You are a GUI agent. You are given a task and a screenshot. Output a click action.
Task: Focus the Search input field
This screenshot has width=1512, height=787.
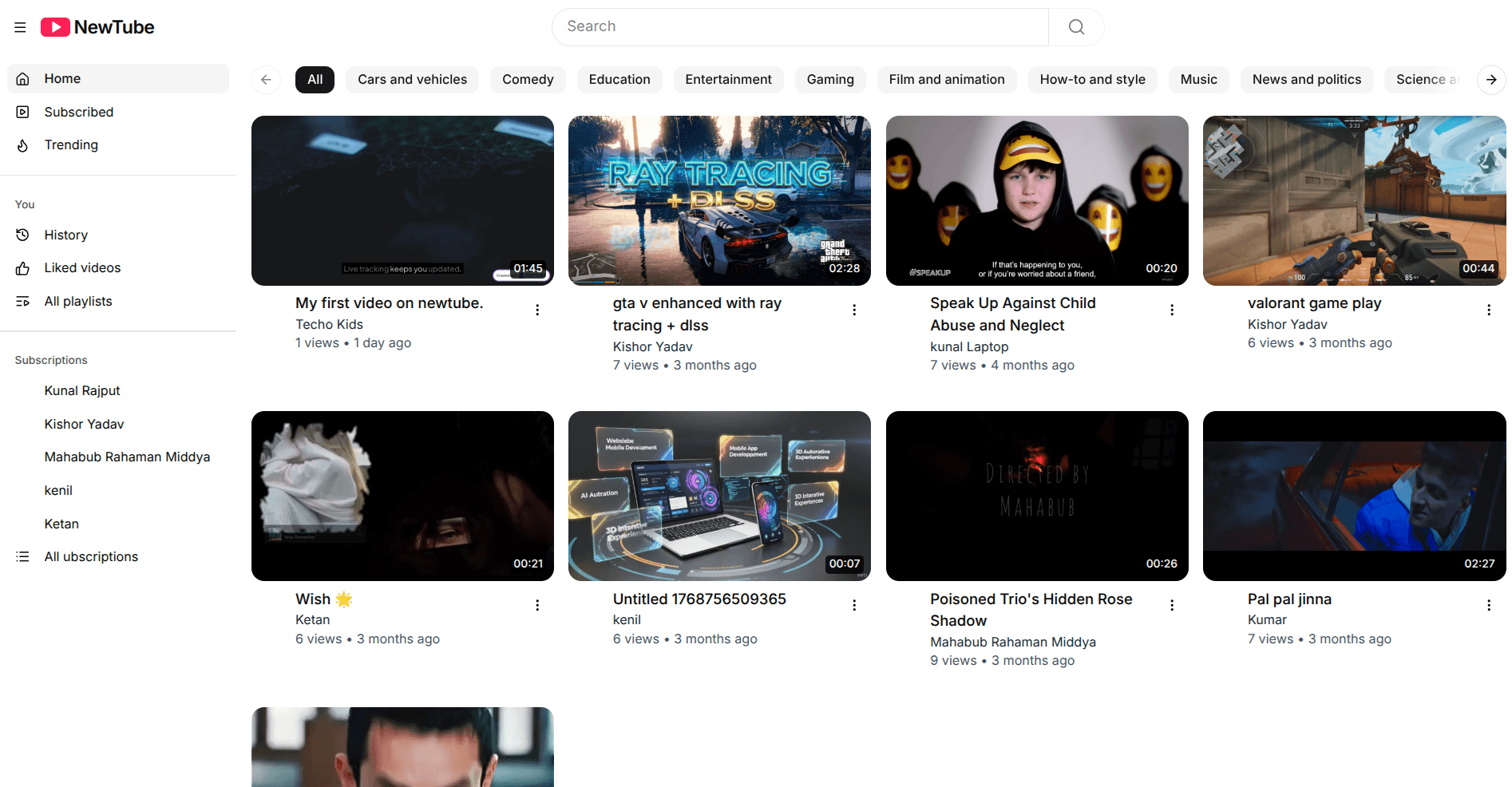[800, 27]
